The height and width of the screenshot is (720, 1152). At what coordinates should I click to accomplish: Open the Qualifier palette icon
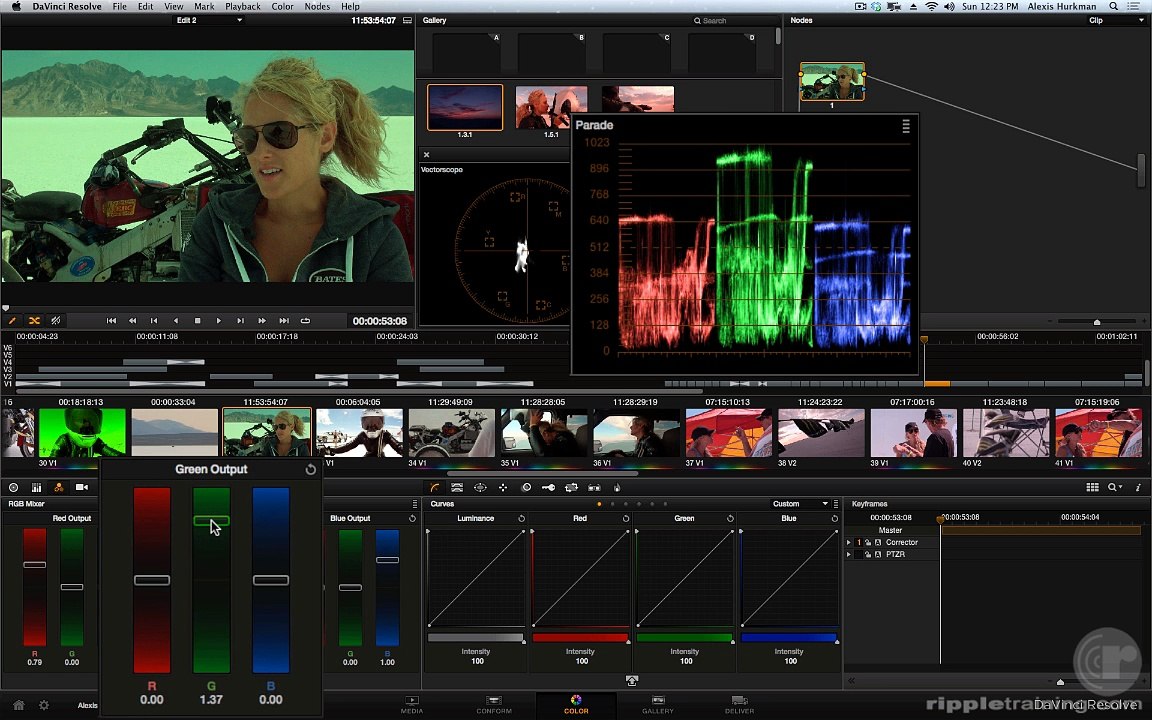(457, 487)
